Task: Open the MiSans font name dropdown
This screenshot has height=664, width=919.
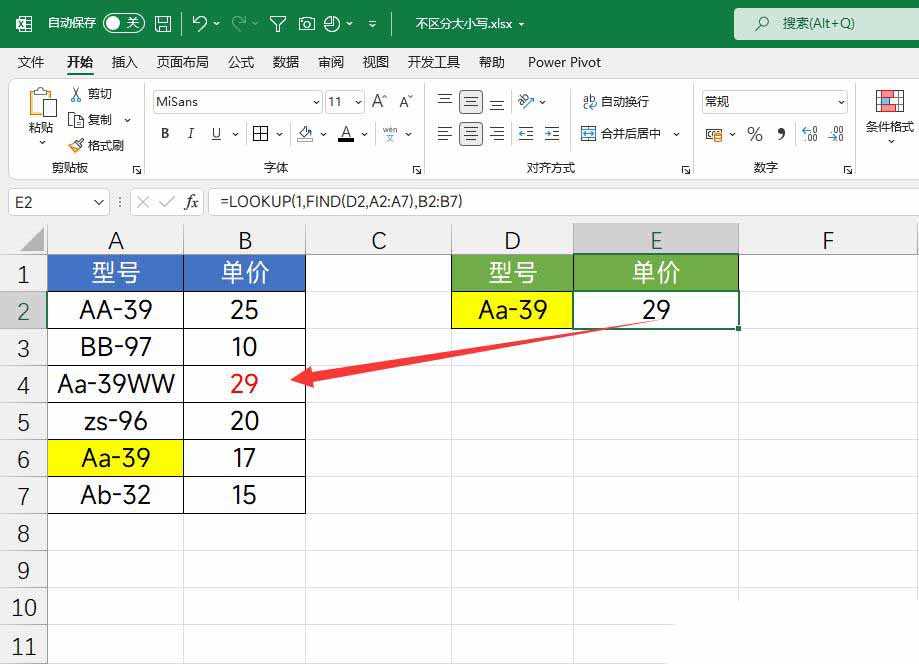Action: 316,102
